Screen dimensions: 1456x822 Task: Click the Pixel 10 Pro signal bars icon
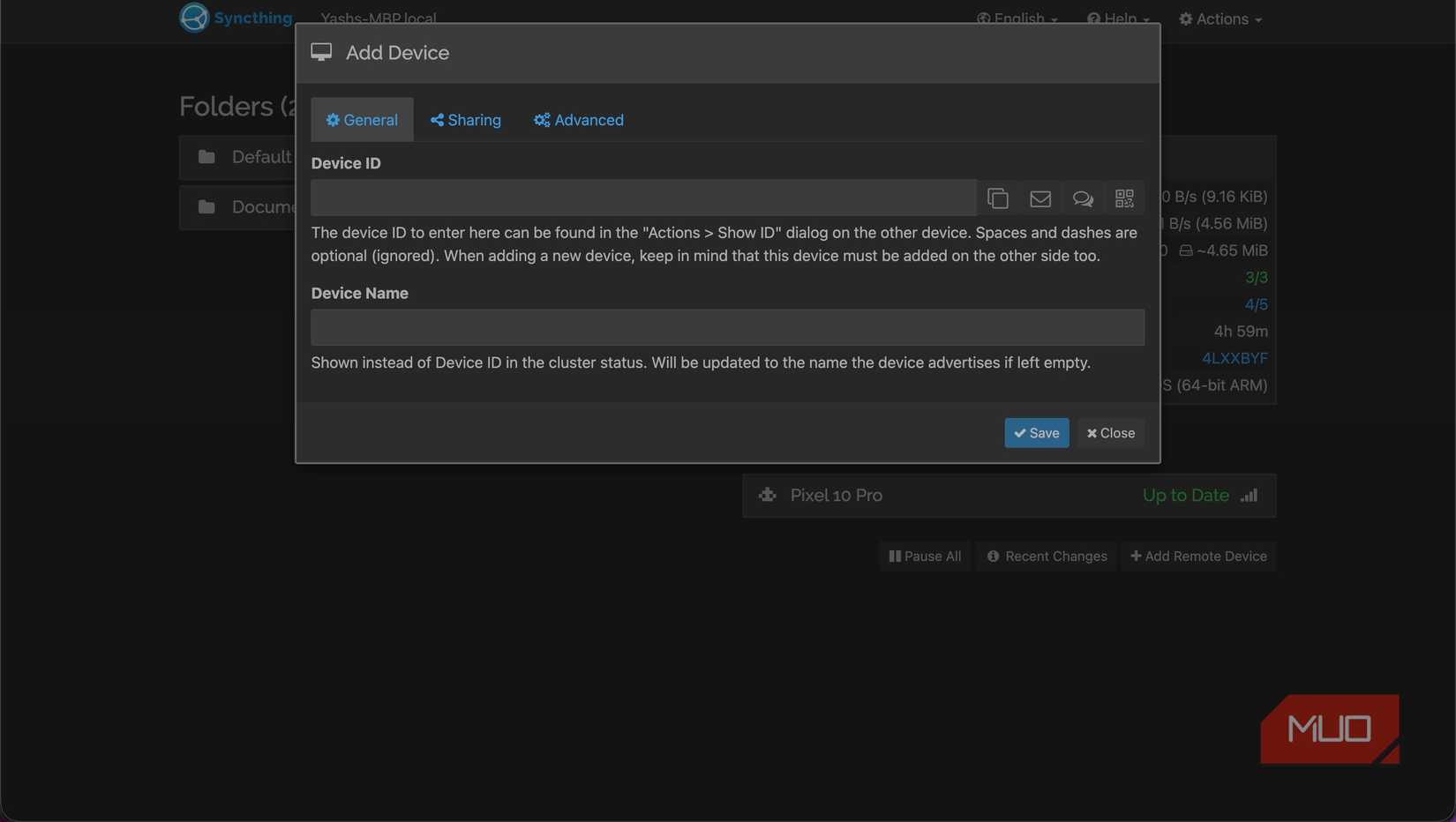click(x=1249, y=496)
